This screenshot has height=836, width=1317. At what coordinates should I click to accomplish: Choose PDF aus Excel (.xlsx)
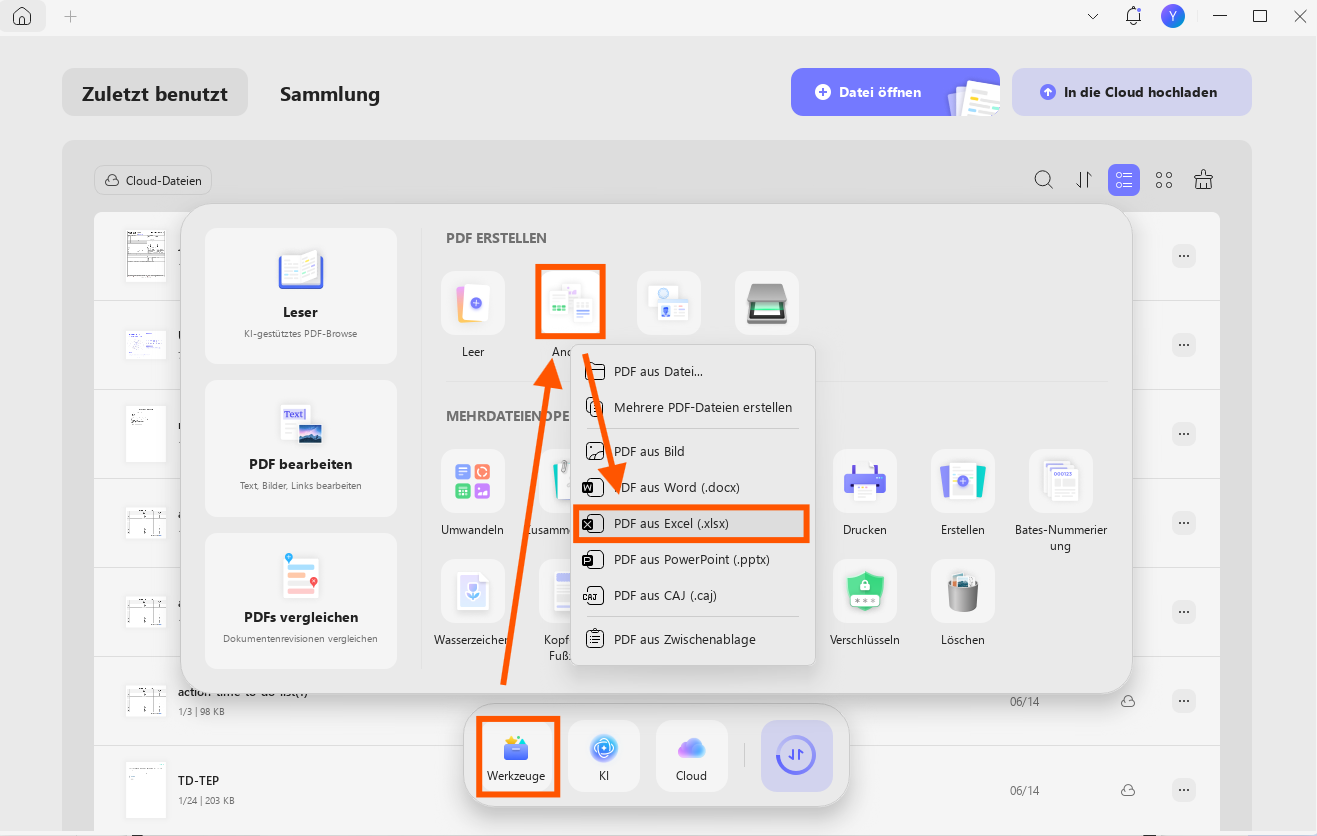[691, 524]
